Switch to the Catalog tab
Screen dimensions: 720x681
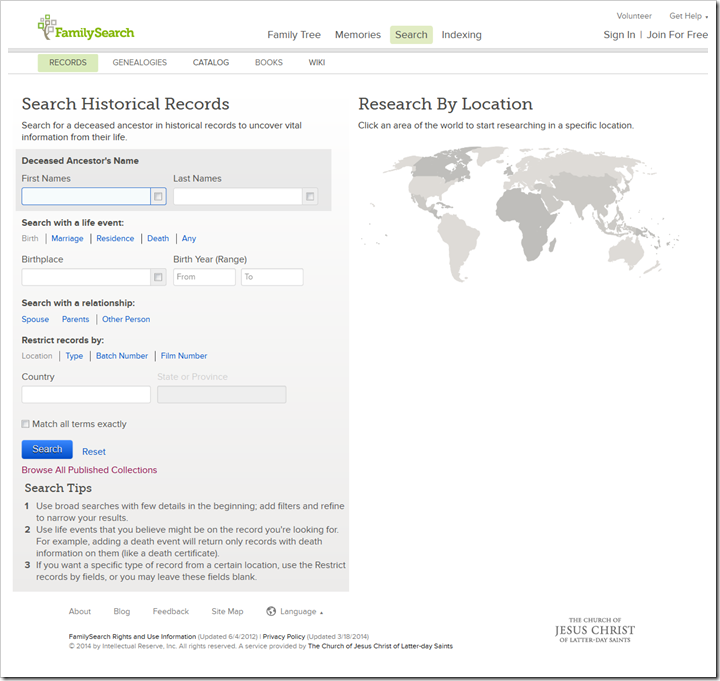(x=211, y=62)
